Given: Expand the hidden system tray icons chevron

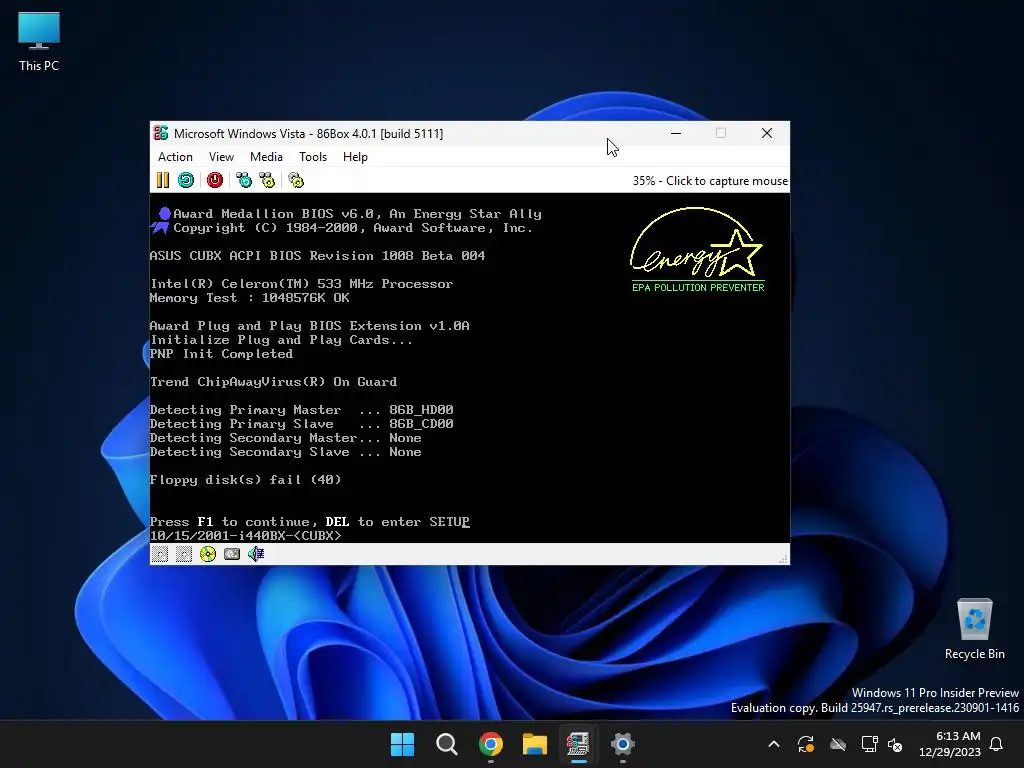Looking at the screenshot, I should (x=774, y=744).
